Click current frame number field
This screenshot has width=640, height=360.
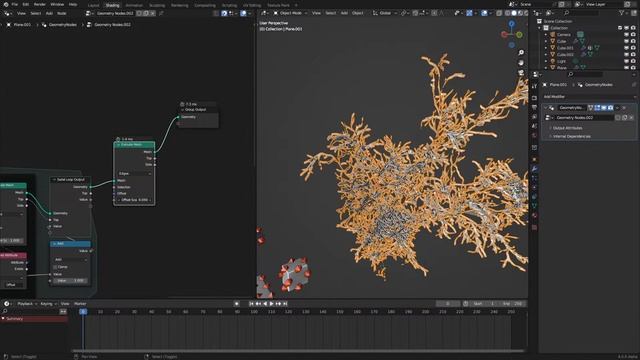pos(448,304)
